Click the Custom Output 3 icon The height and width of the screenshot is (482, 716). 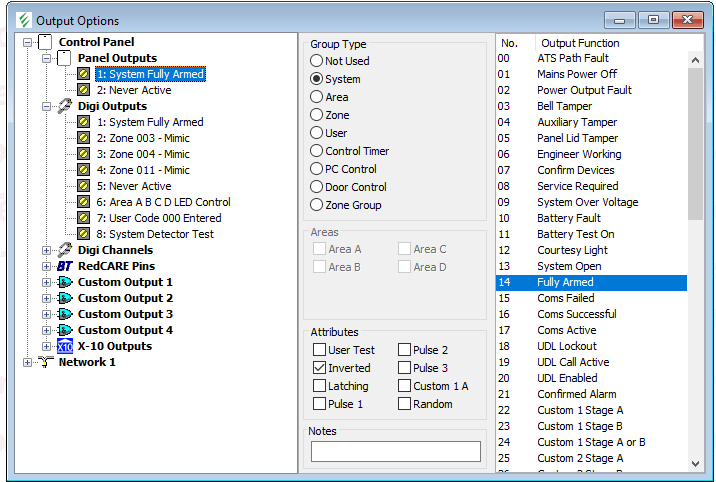click(x=65, y=314)
